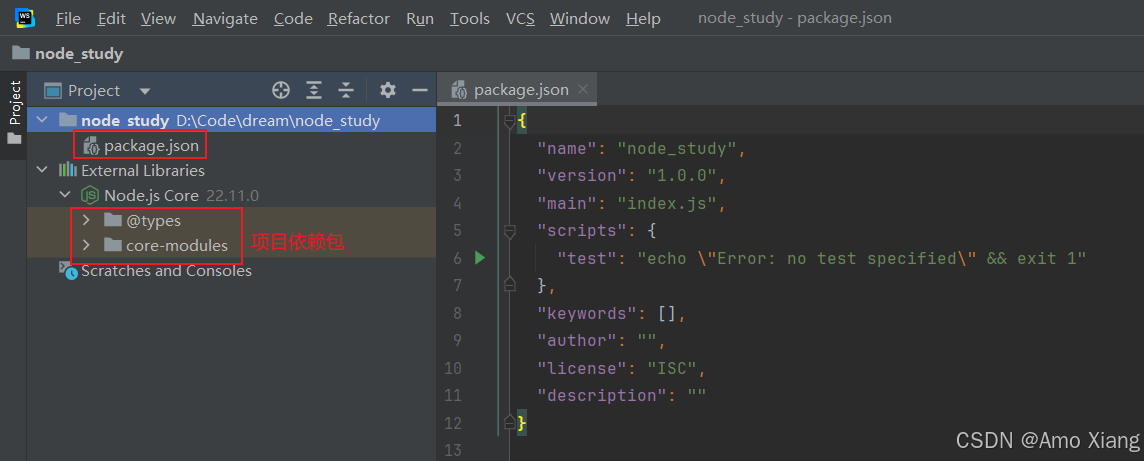
Task: Open the Tools menu
Action: [x=470, y=19]
